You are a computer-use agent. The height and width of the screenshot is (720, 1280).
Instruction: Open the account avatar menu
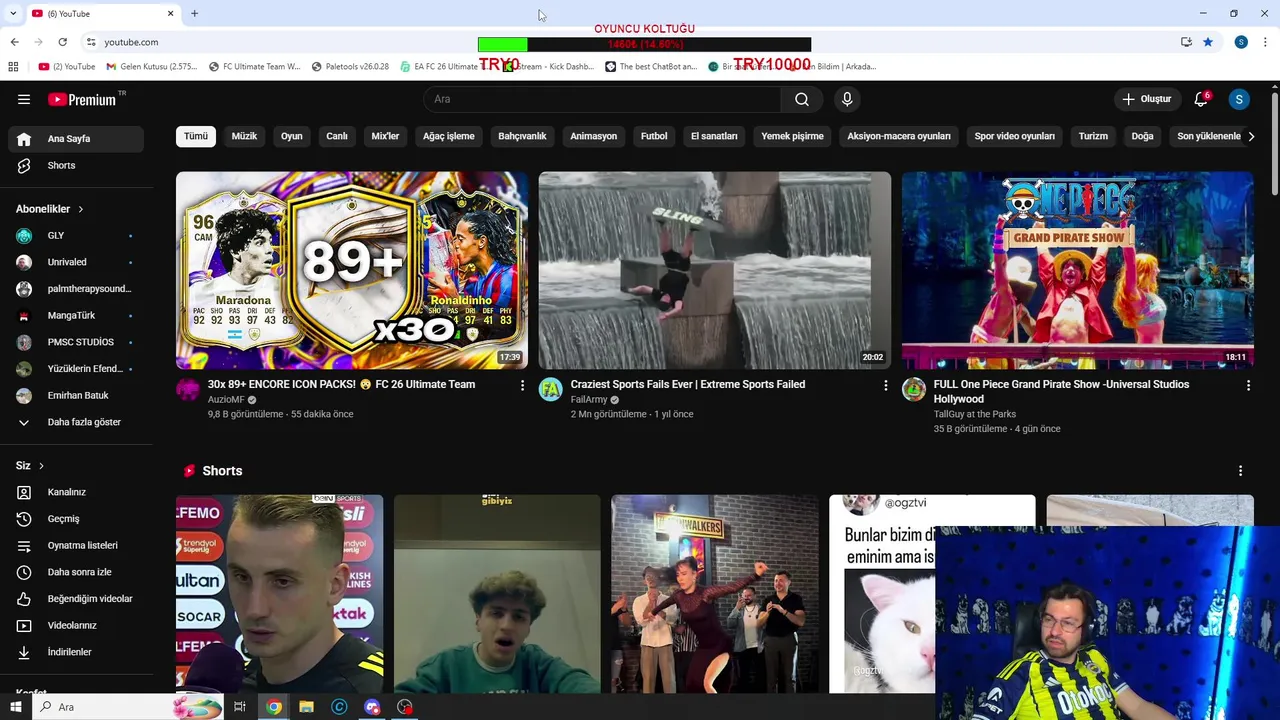[x=1239, y=99]
